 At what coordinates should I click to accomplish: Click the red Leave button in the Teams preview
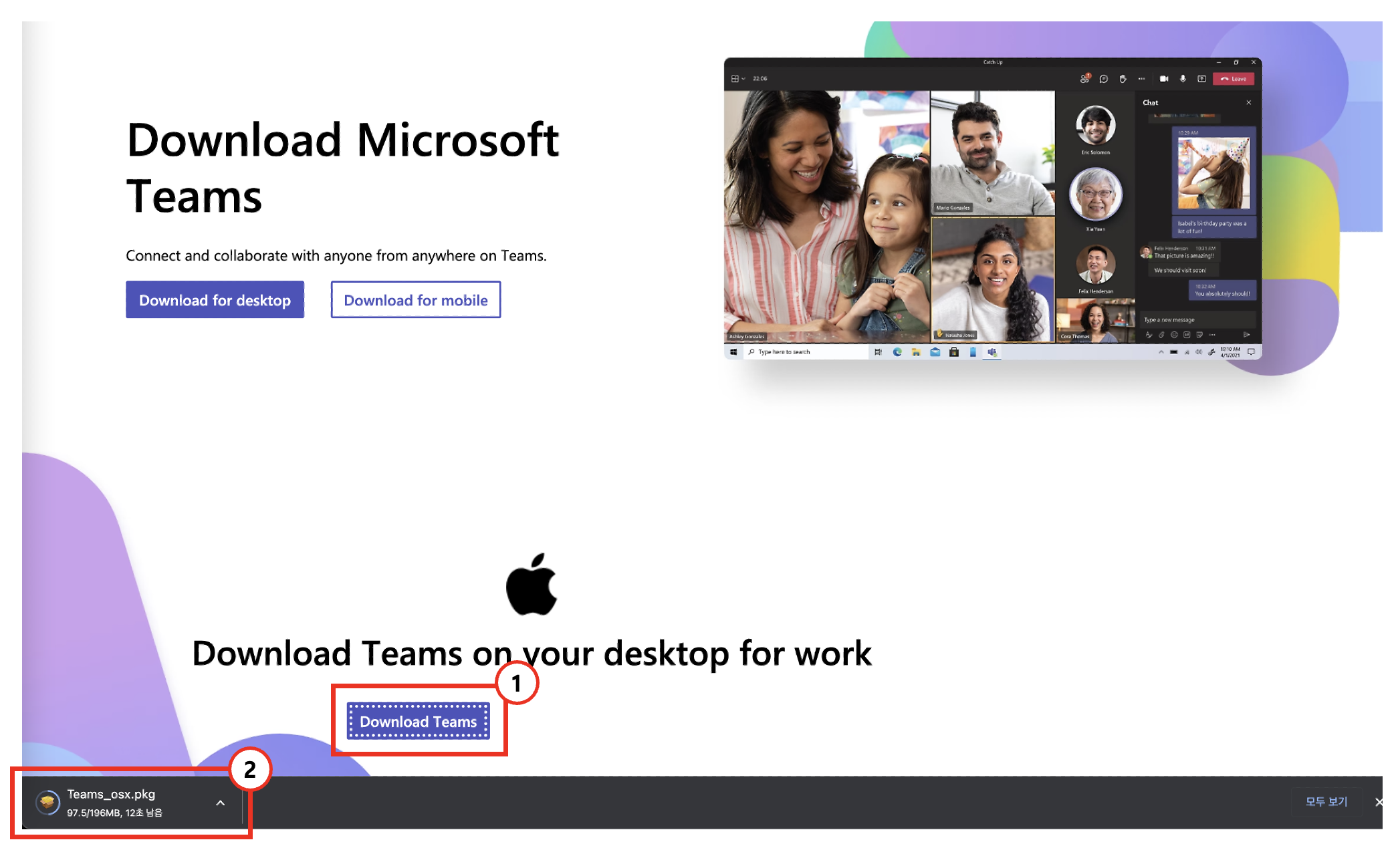[1234, 79]
